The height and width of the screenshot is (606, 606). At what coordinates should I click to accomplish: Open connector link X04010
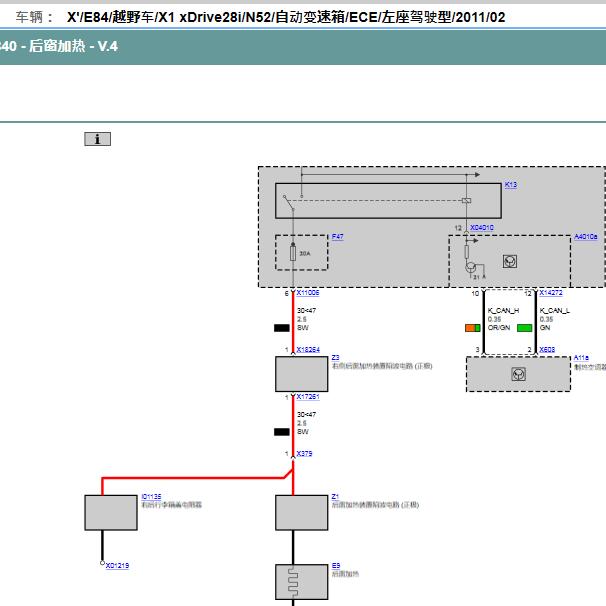(x=482, y=228)
